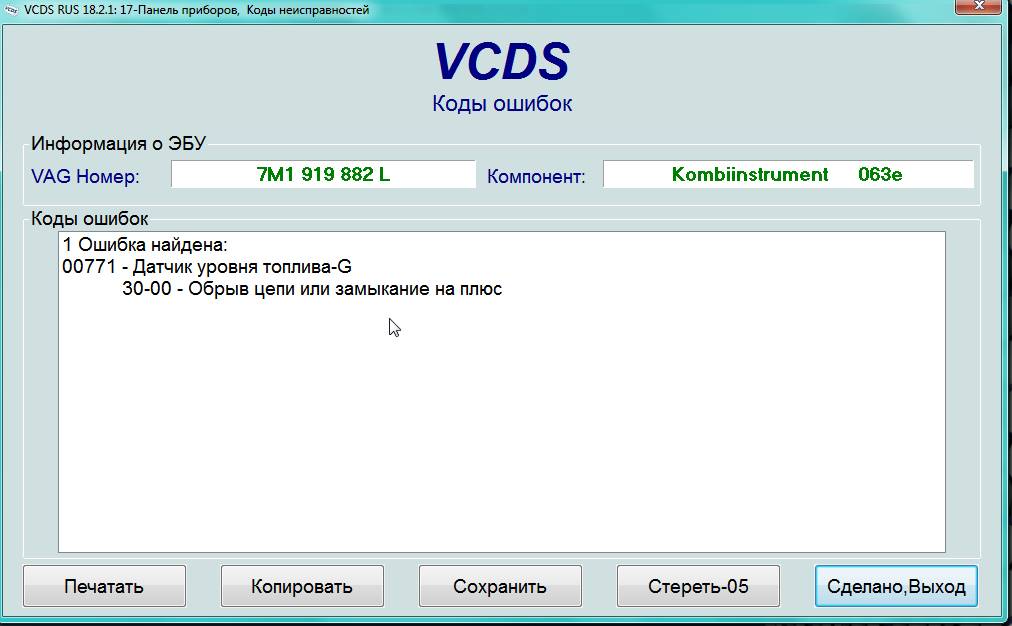
Task: Clear fault codes with Стереть-05
Action: [698, 587]
